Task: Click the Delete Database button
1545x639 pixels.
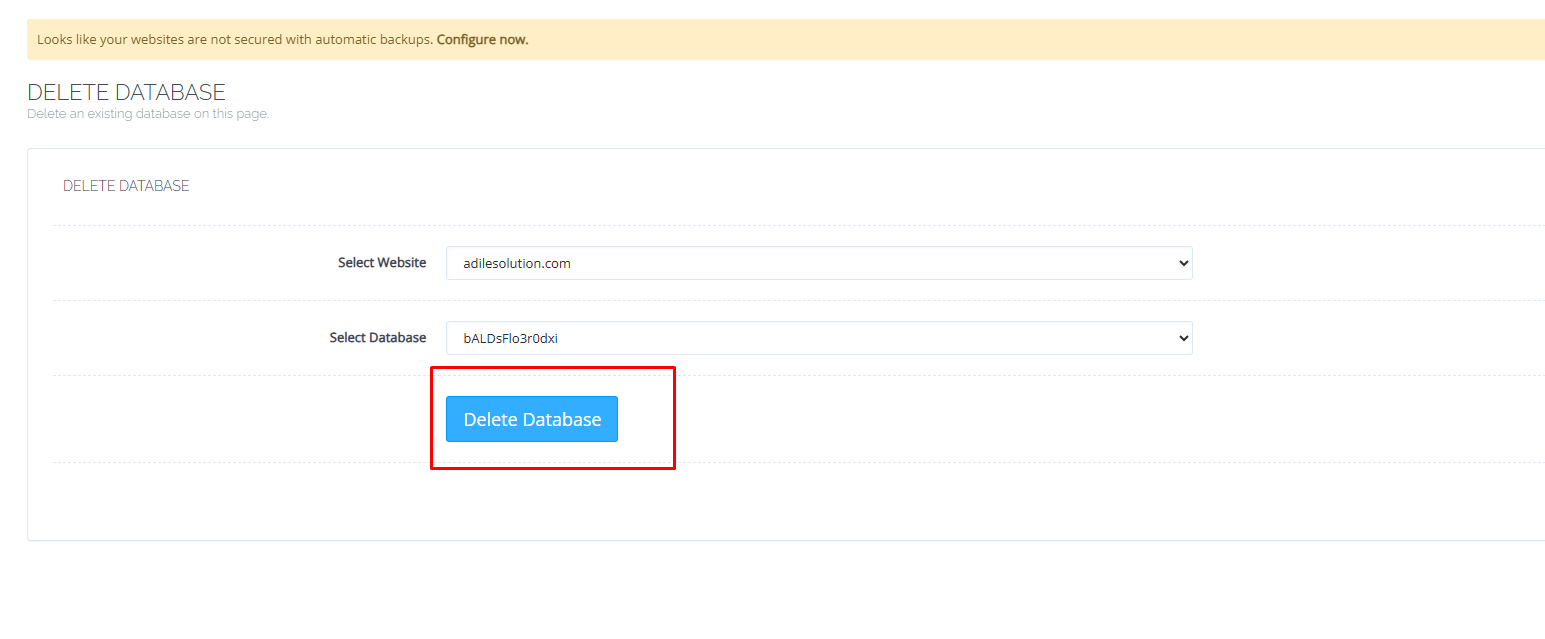Action: point(531,419)
